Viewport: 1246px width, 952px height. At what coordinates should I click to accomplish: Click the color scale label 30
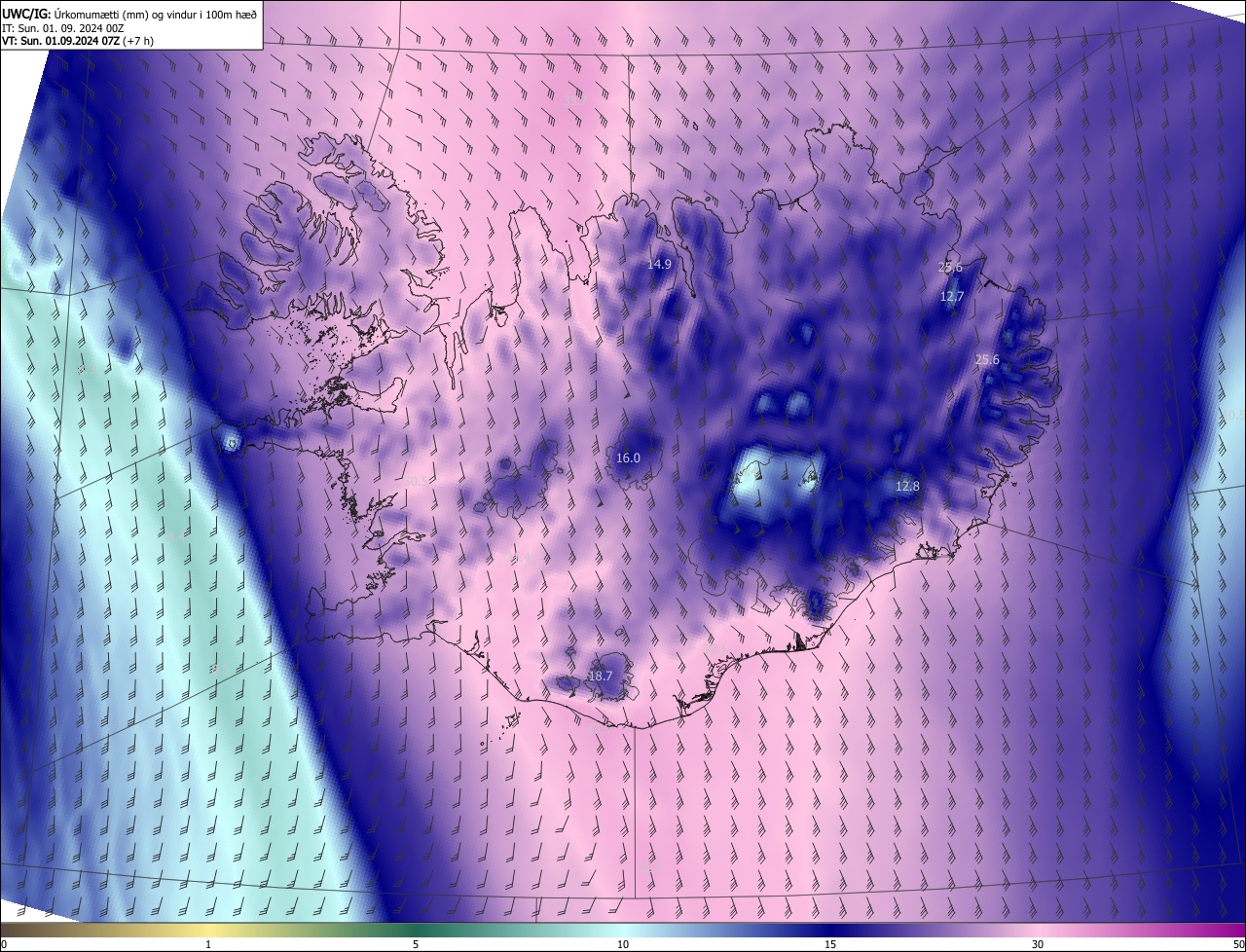[1038, 945]
